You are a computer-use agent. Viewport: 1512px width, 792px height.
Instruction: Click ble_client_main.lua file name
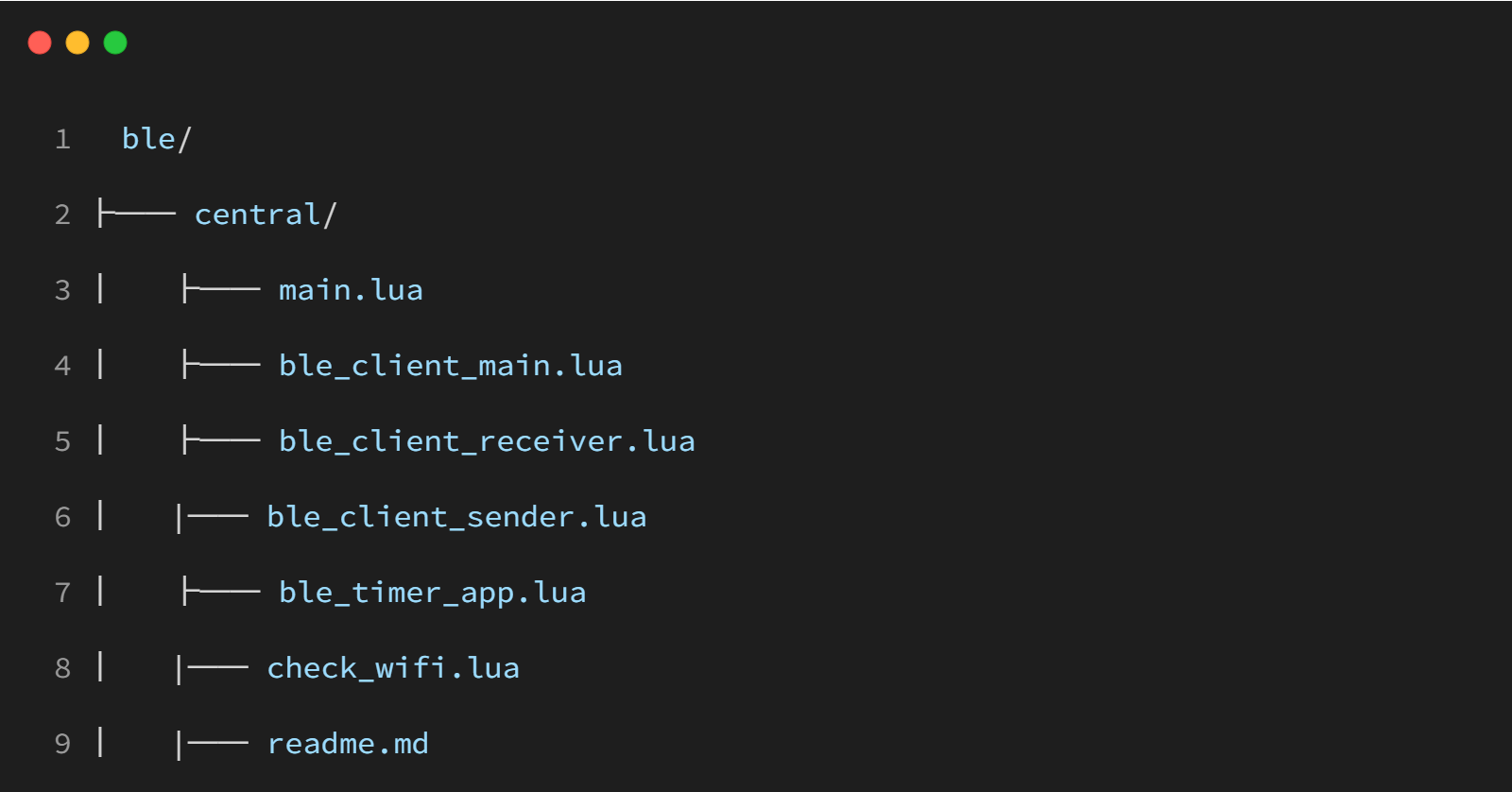coord(451,366)
